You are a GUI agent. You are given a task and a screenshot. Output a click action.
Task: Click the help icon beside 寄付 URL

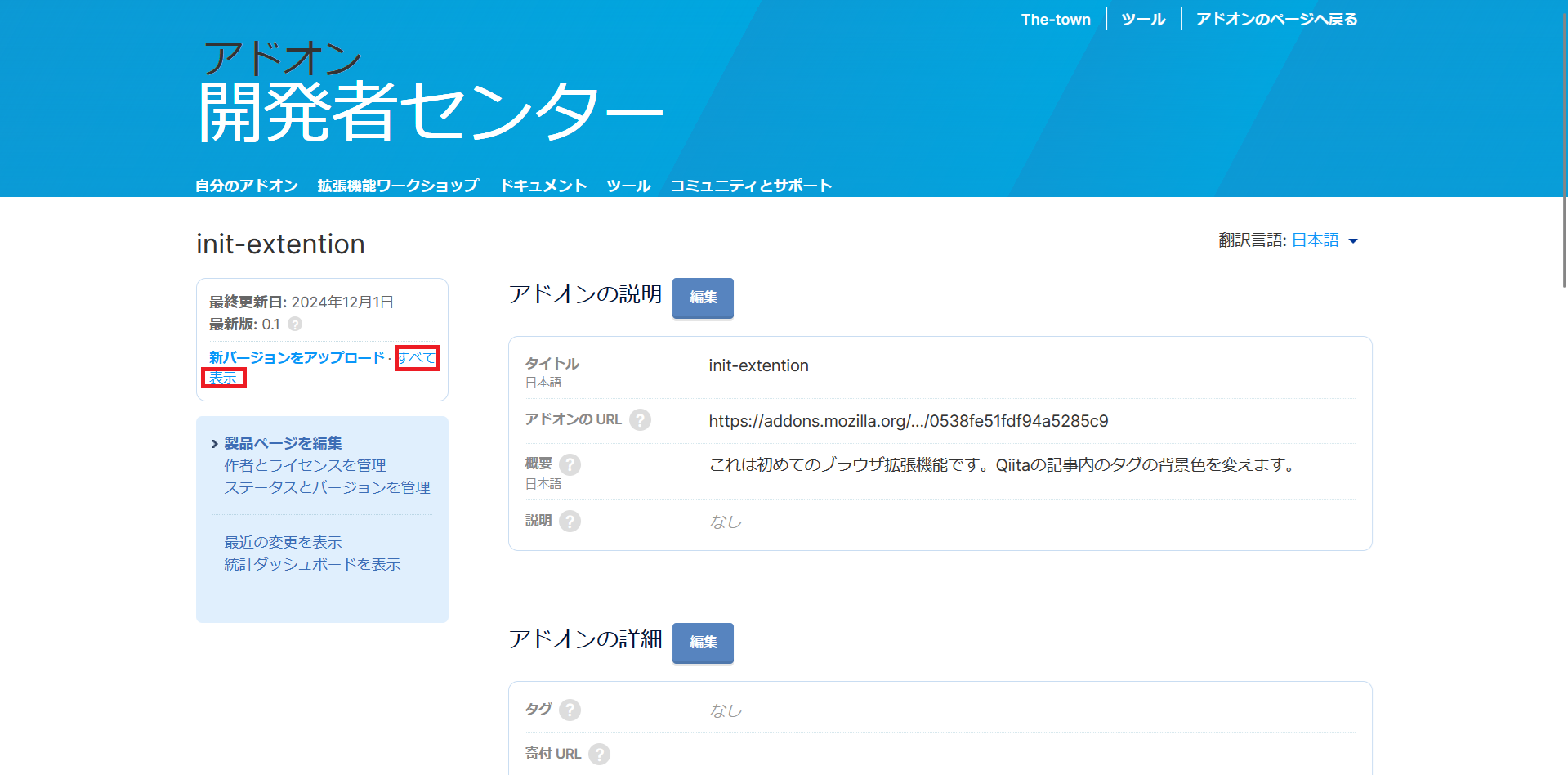pos(601,754)
